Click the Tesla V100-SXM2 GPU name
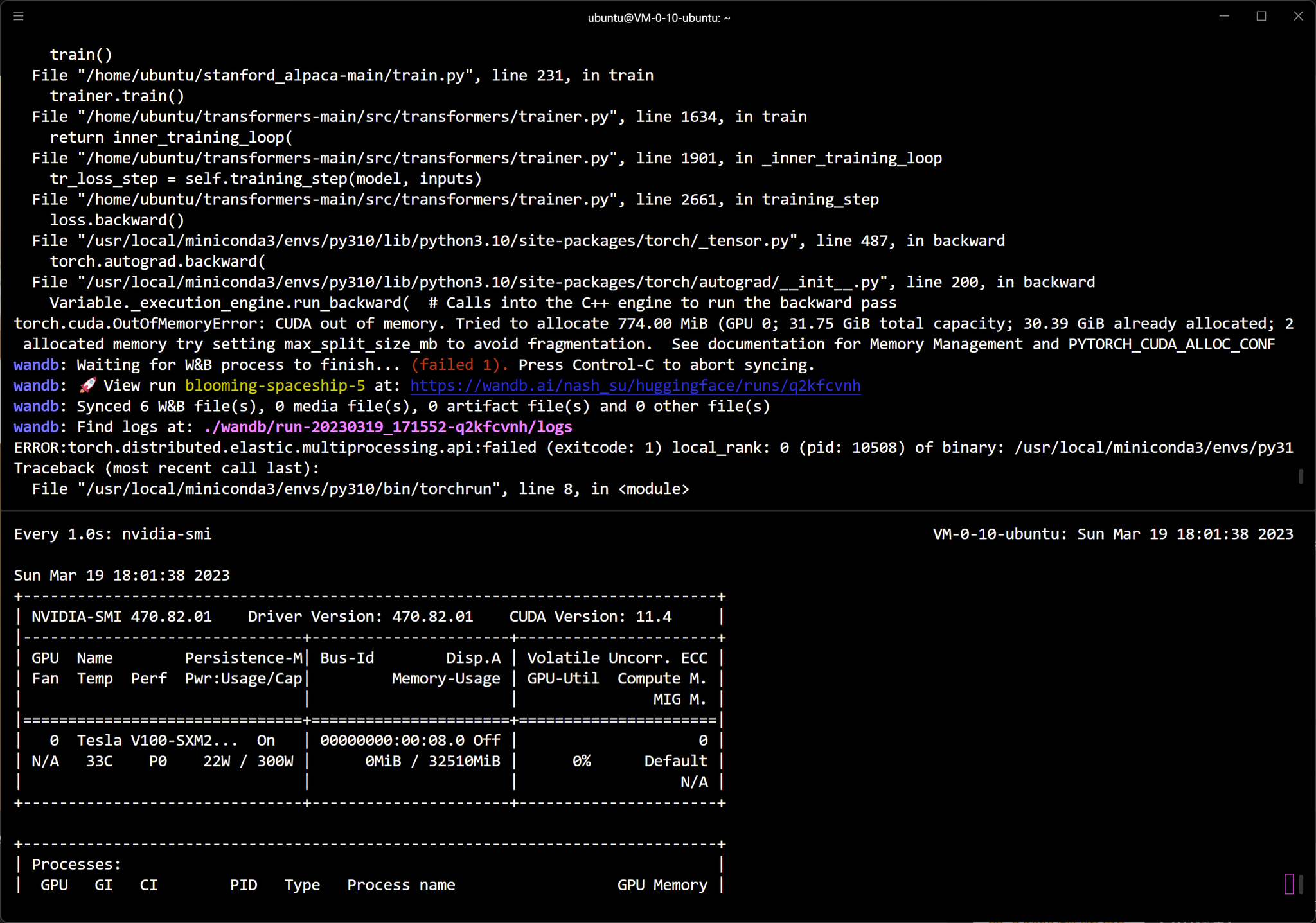This screenshot has width=1316, height=923. click(157, 741)
